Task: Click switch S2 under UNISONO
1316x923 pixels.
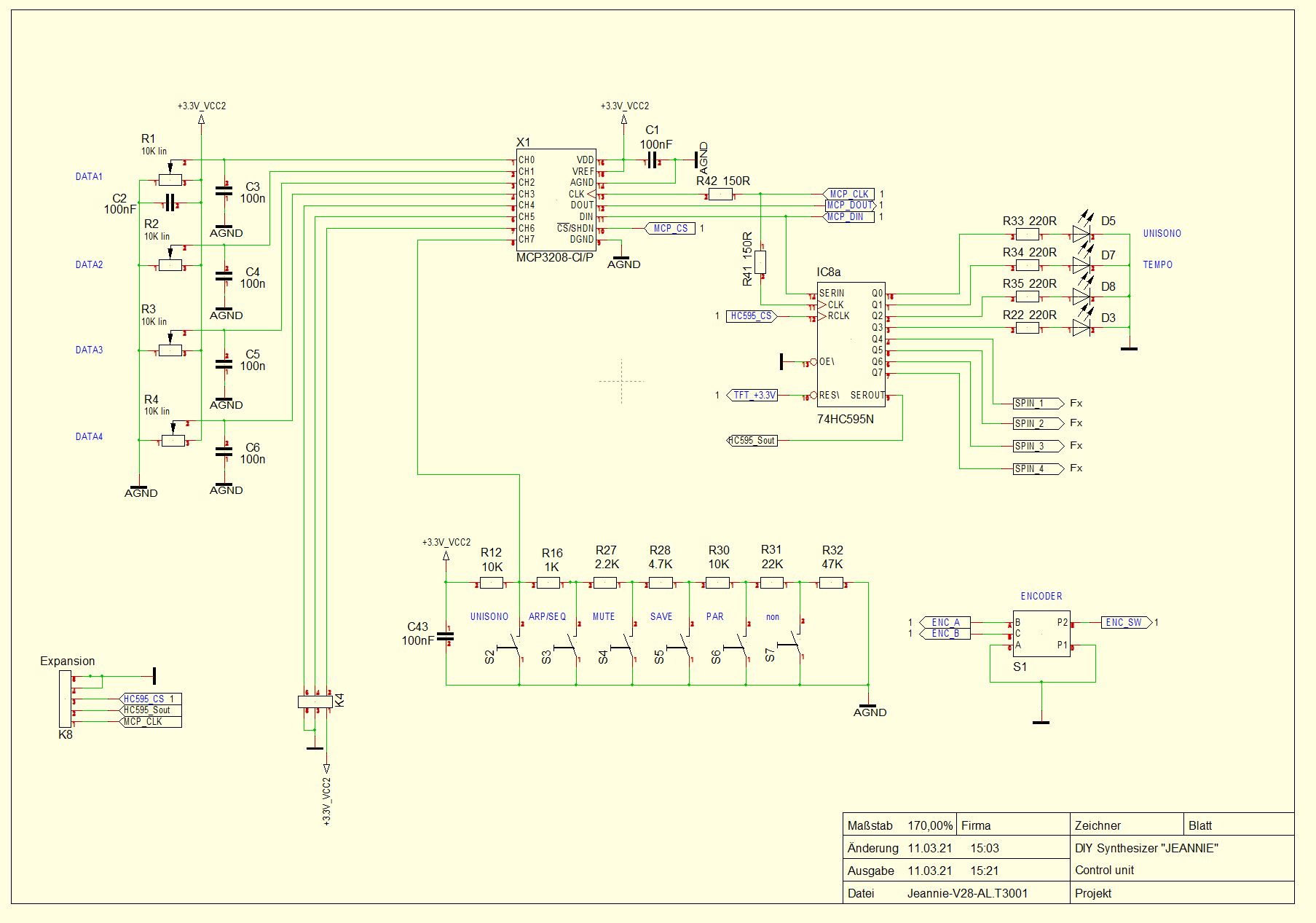Action: tap(510, 645)
